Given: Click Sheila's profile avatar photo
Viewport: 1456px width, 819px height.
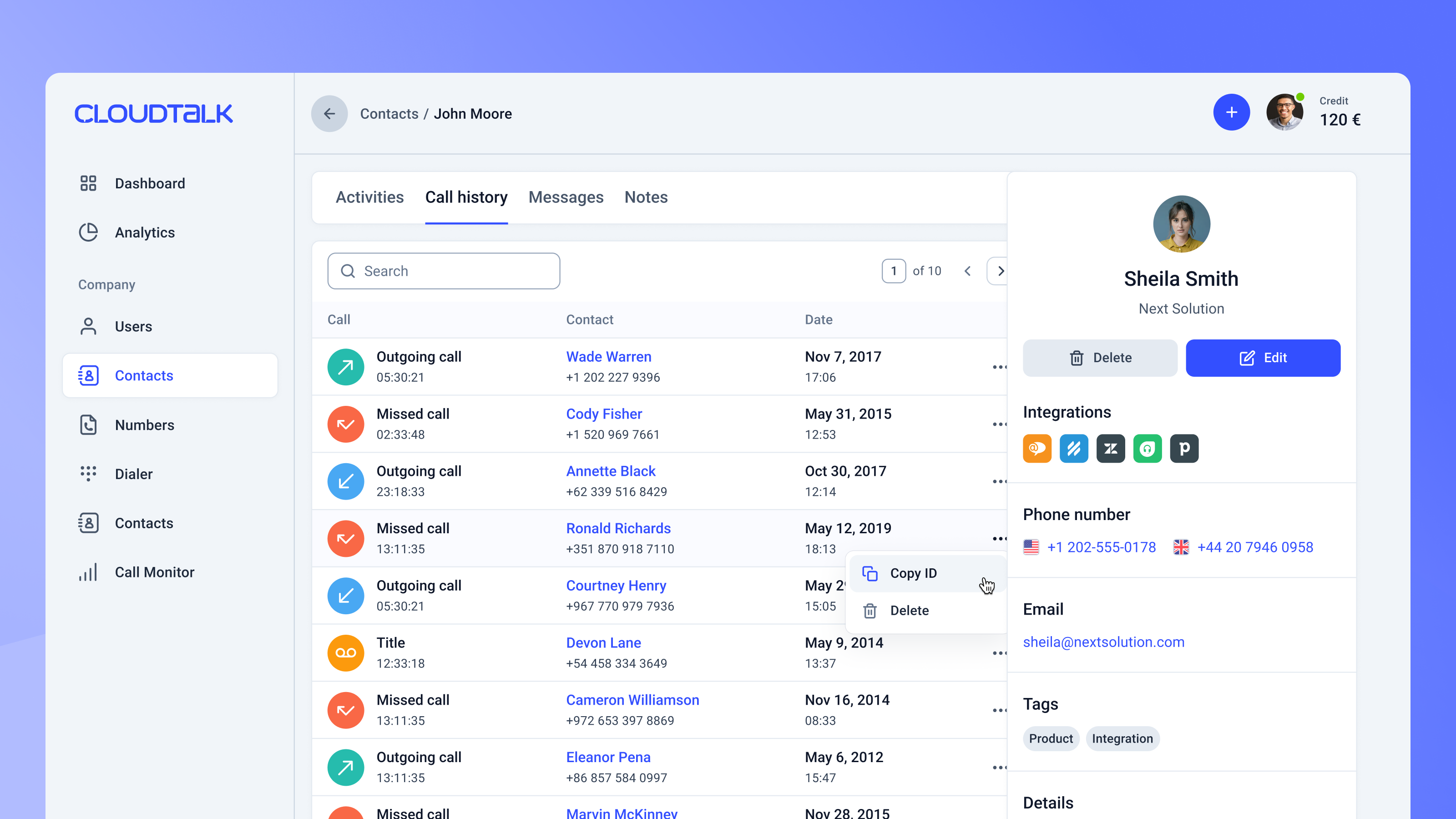Looking at the screenshot, I should pos(1181,224).
